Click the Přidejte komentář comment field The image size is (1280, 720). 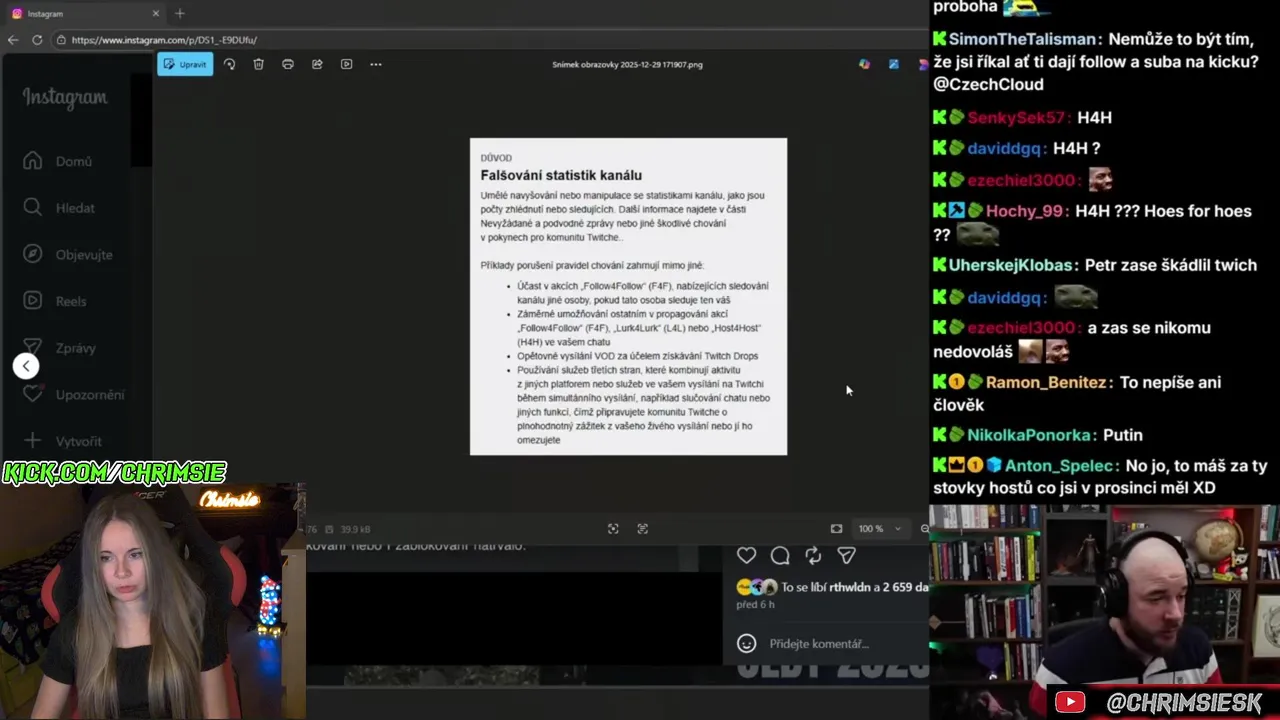pos(819,644)
